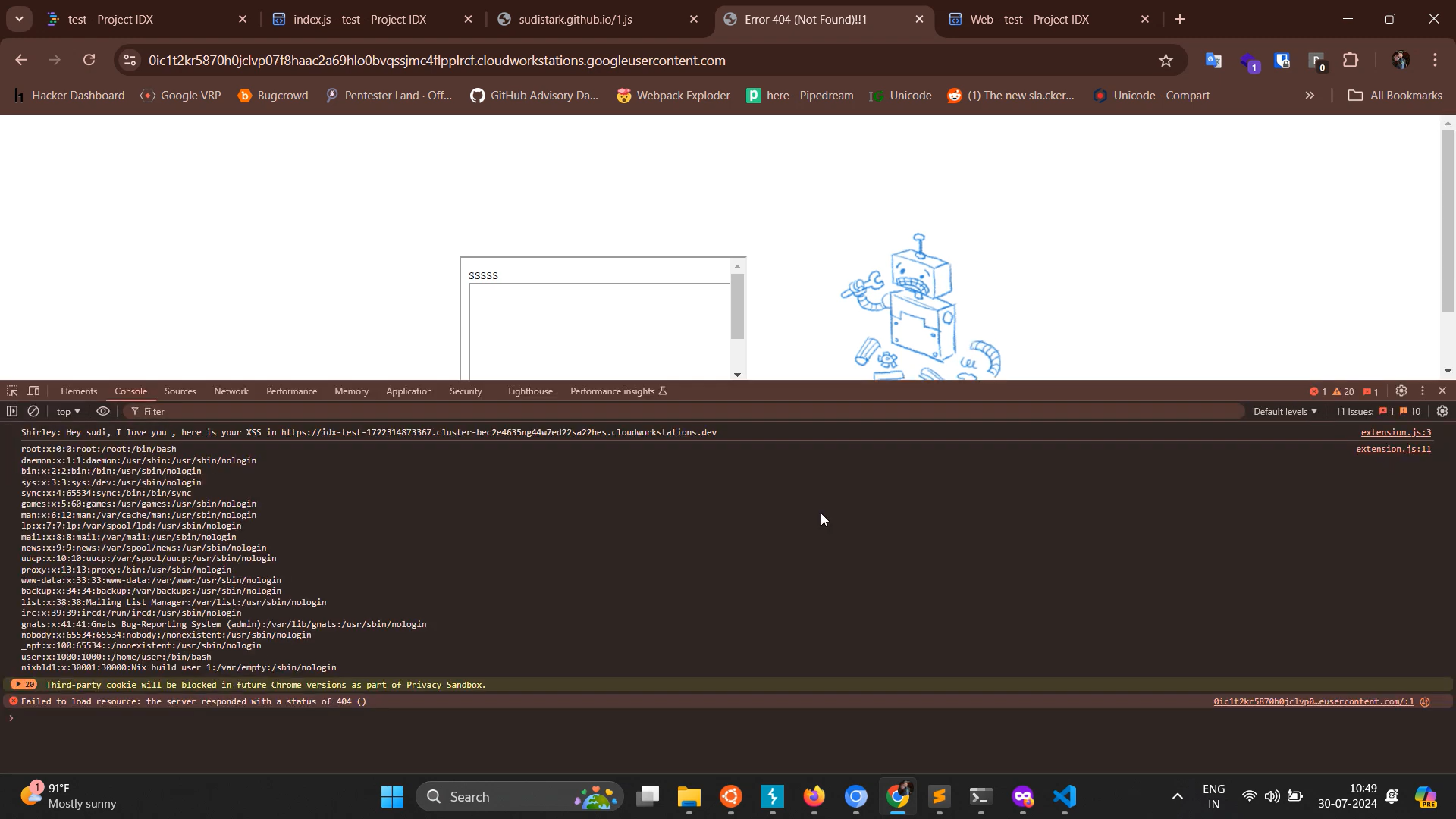
Task: Open the Google Translate icon in address bar
Action: (x=1214, y=60)
